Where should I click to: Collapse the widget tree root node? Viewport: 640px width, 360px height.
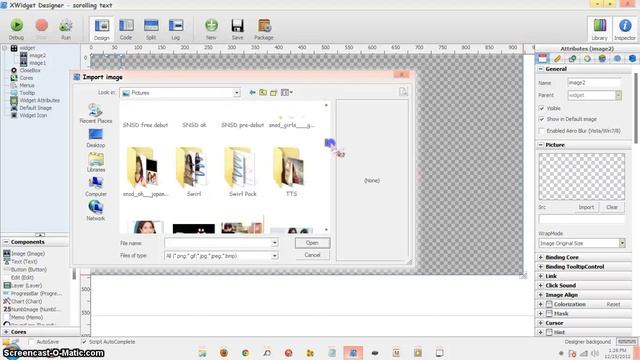pyautogui.click(x=5, y=48)
